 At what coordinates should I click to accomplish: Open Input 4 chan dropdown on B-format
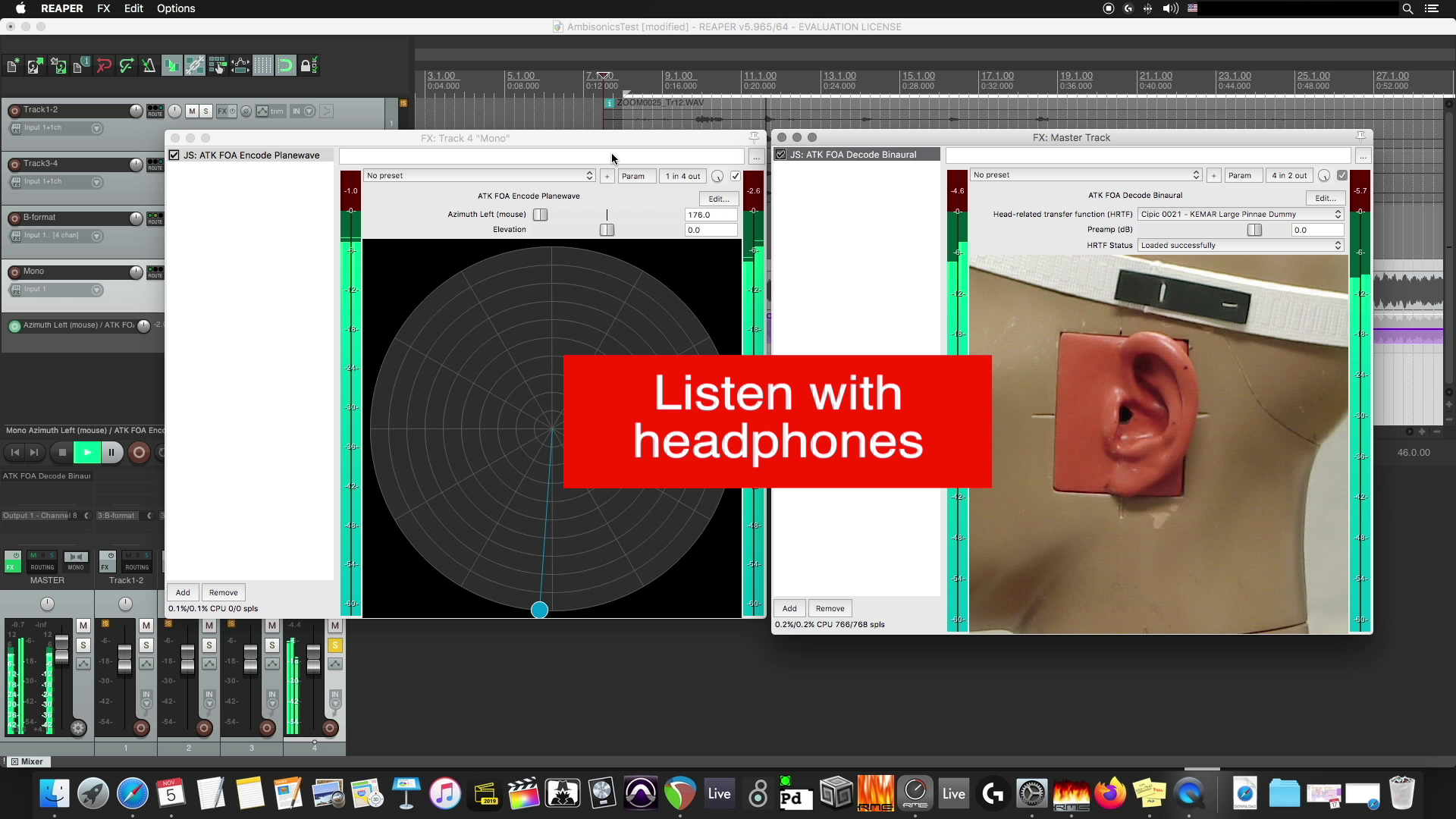(x=96, y=237)
